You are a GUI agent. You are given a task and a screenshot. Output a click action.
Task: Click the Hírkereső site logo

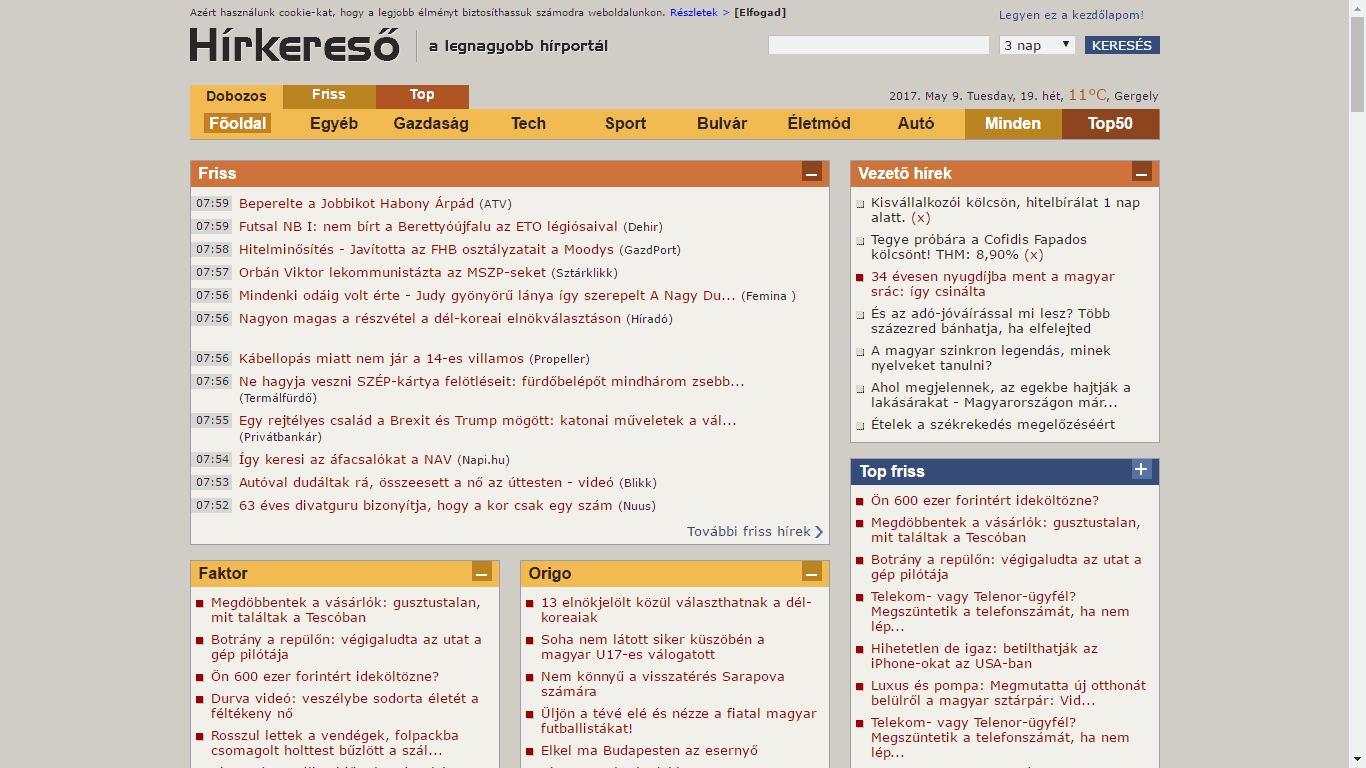(x=294, y=45)
